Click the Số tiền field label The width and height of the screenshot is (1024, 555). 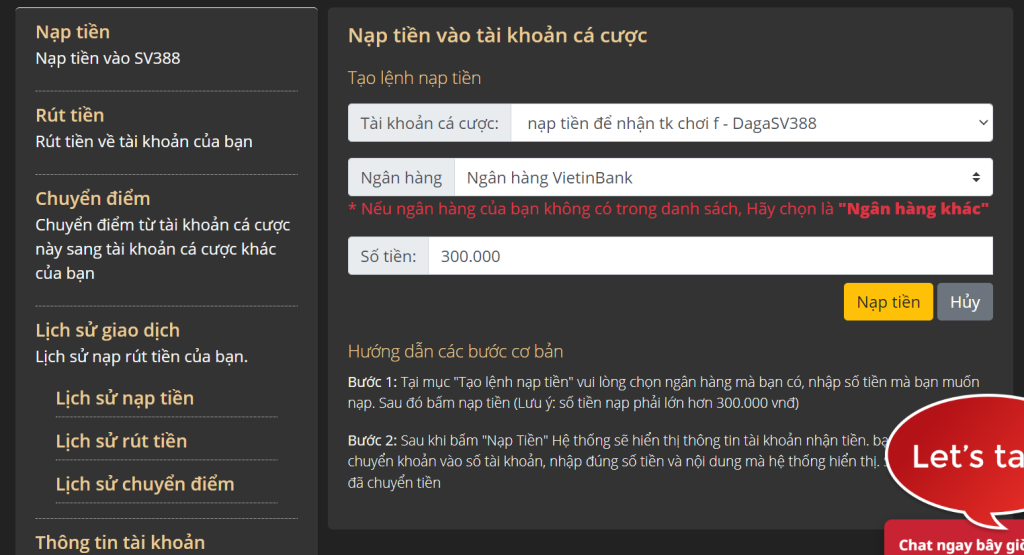(x=388, y=256)
